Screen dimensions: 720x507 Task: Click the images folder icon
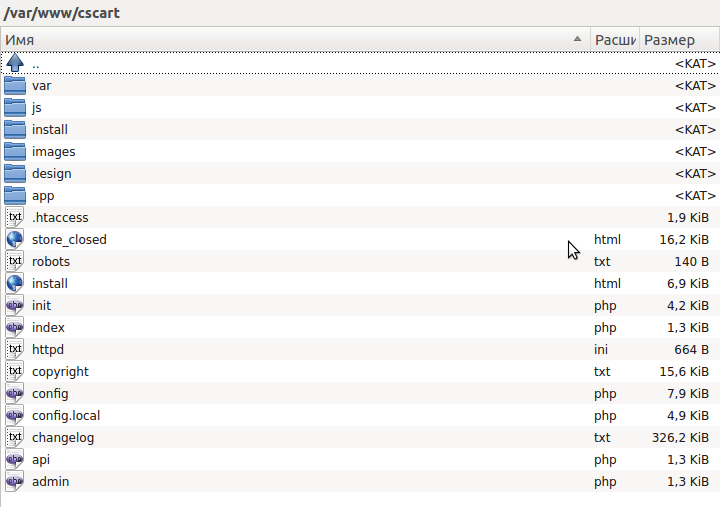[15, 151]
